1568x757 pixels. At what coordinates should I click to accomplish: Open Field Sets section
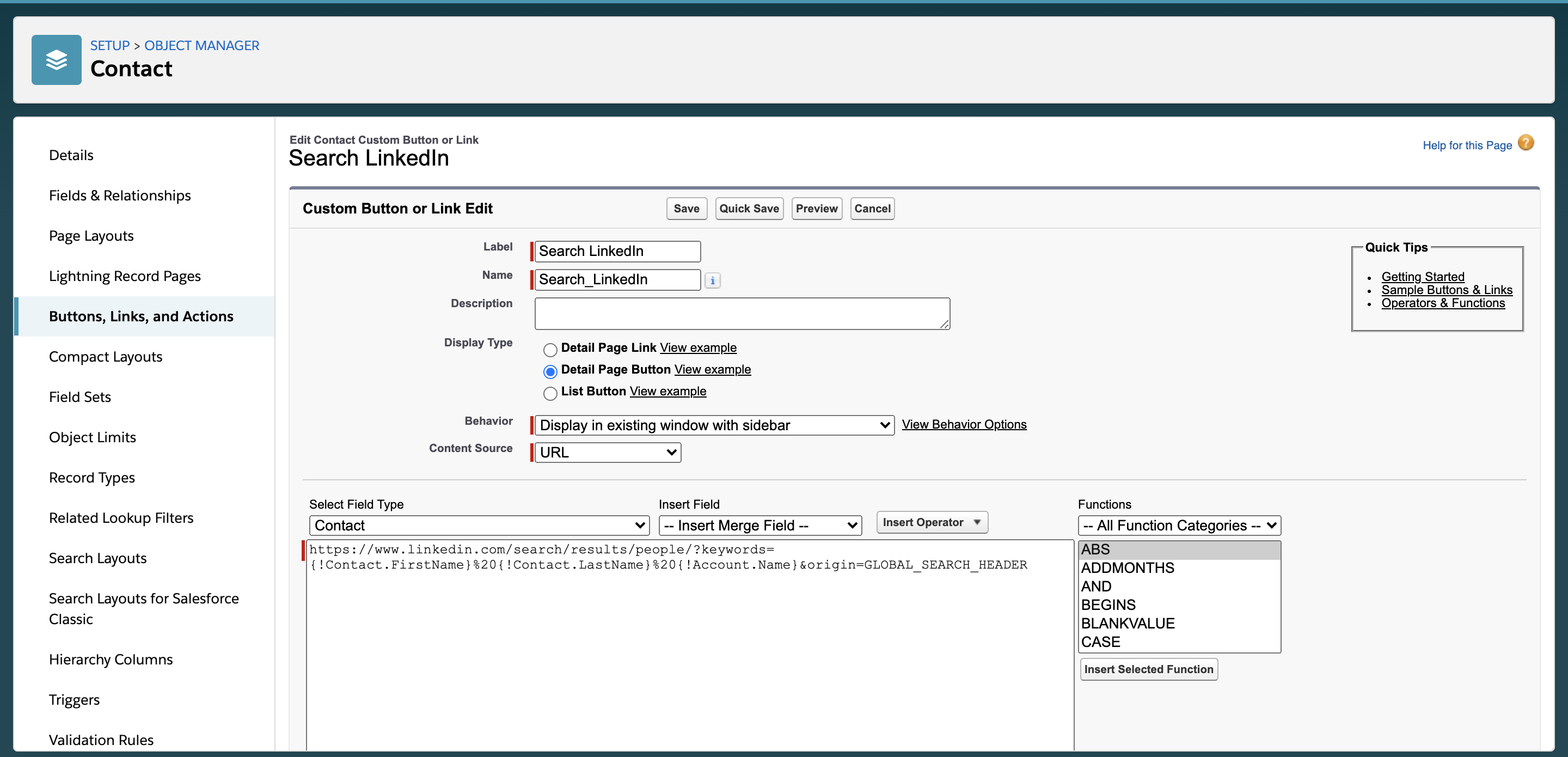[79, 396]
